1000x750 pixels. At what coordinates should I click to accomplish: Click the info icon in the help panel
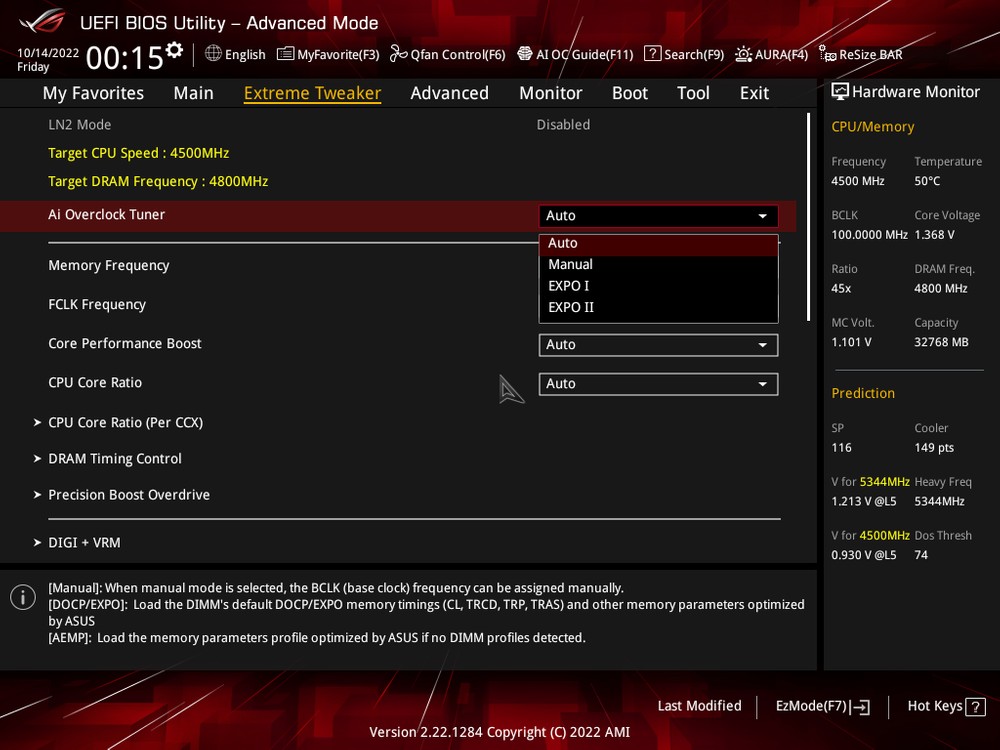(23, 597)
